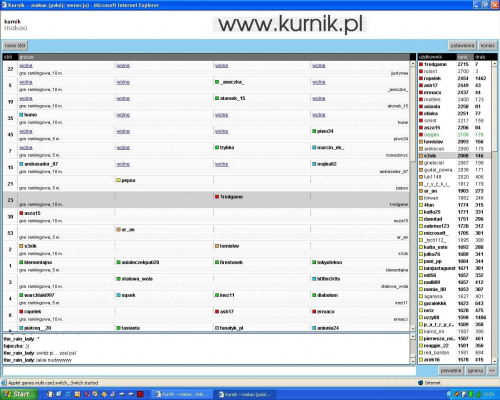Join first wolne seat at table 22
Image resolution: width=500 pixels, height=400 pixels.
coord(26,66)
